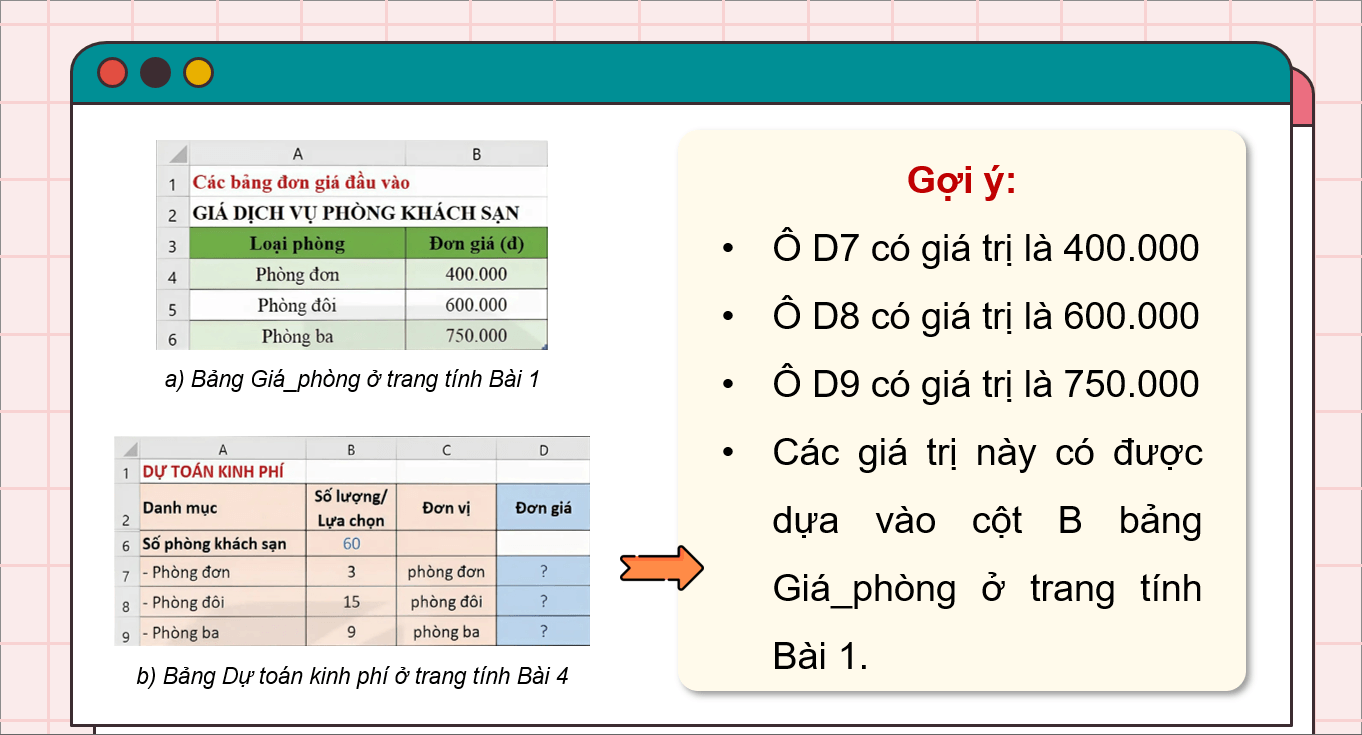Click the black circle in the title bar
Screen dimensions: 1362x735
[155, 73]
